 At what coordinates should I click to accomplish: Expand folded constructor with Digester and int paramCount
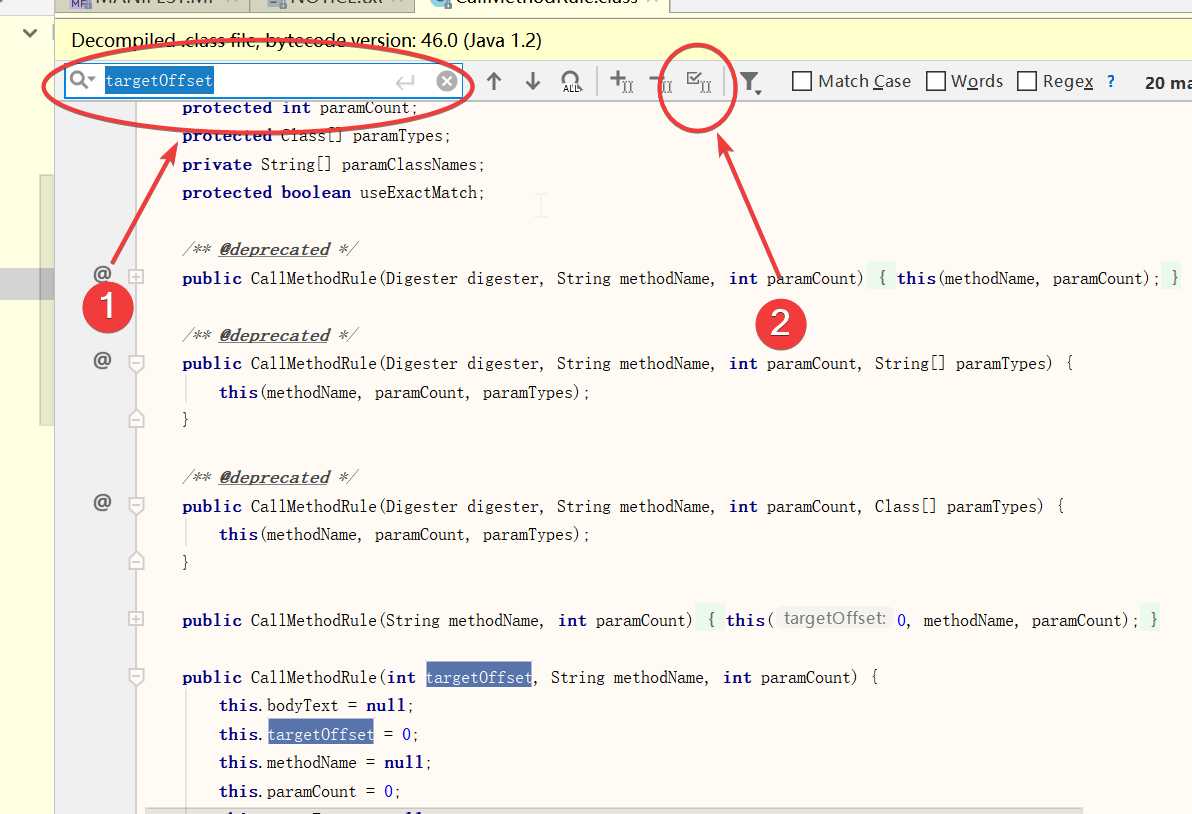(x=136, y=277)
